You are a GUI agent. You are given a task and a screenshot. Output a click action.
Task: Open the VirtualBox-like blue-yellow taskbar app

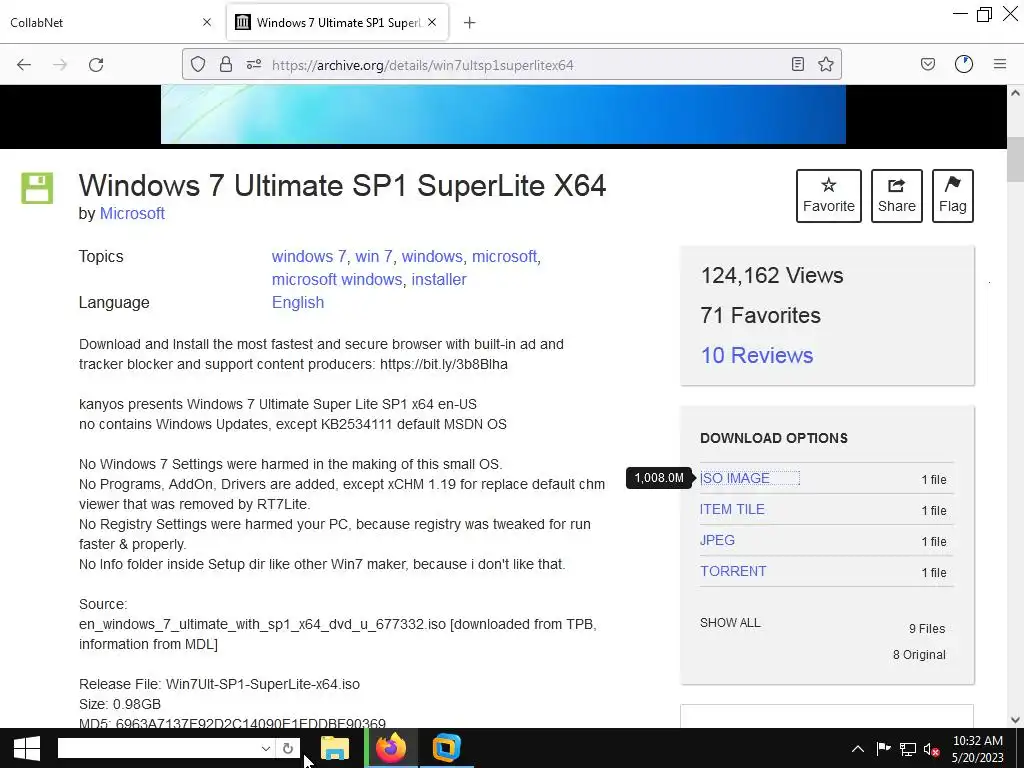click(x=447, y=748)
